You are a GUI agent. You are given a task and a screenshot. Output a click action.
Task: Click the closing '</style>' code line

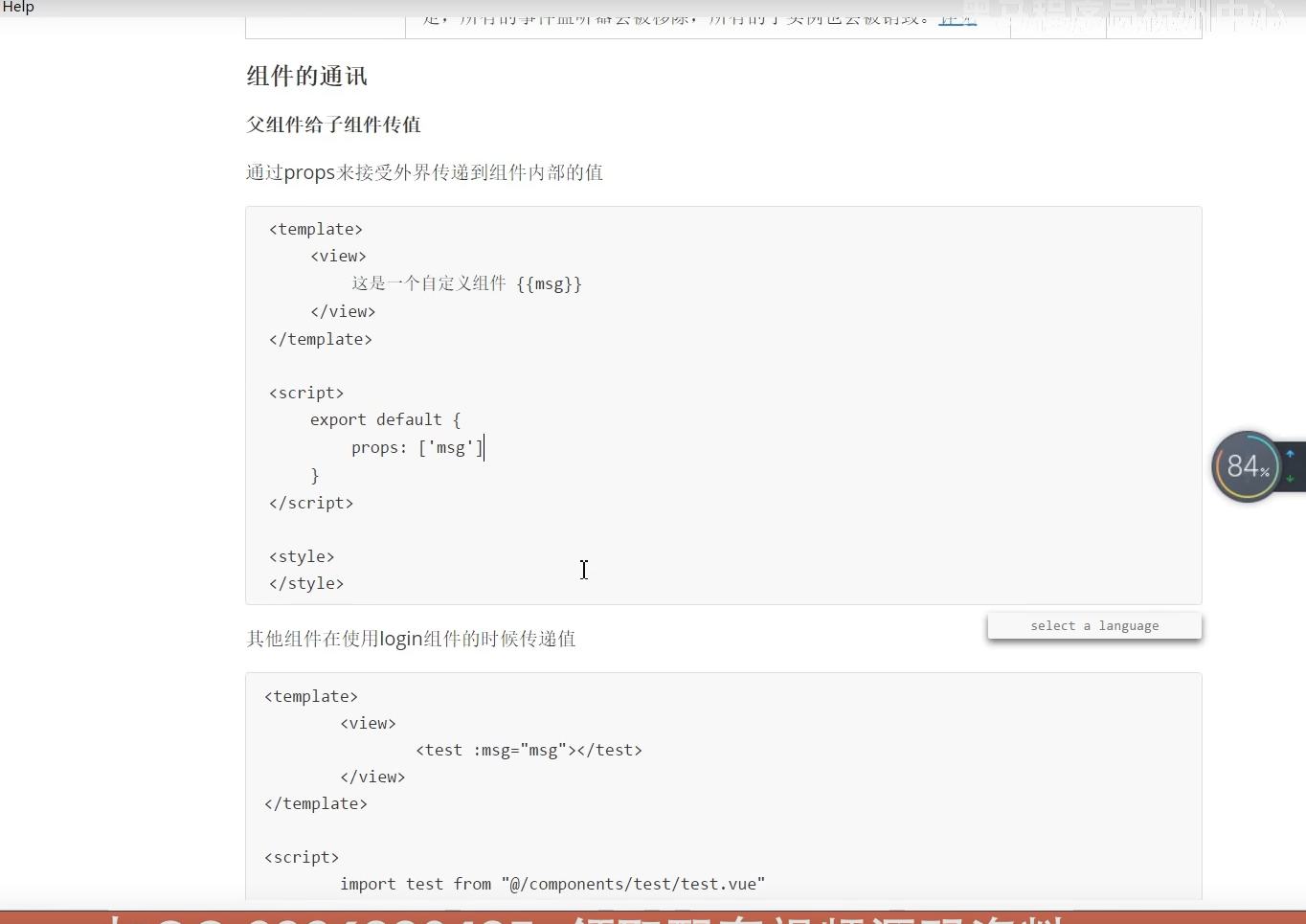coord(306,583)
